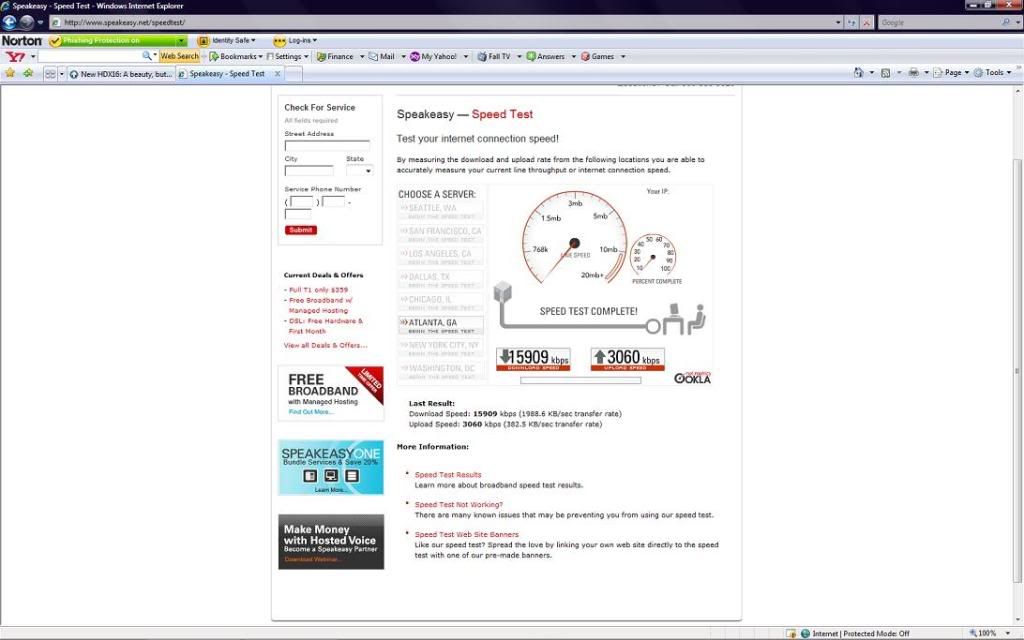Click the Yahoo toolbar search field
The image size is (1024, 640).
(89, 57)
